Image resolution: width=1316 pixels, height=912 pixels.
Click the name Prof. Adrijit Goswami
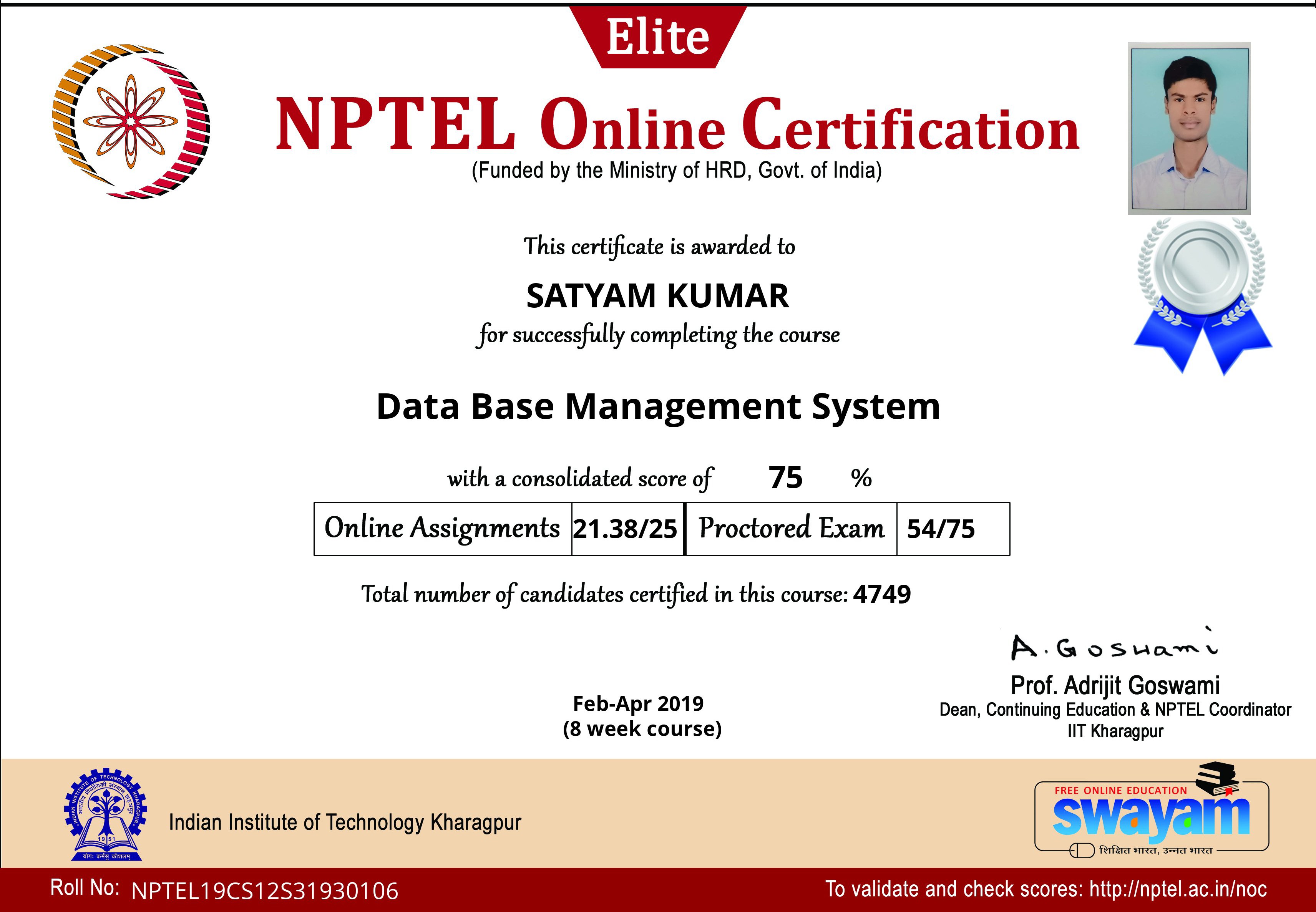coord(1115,685)
